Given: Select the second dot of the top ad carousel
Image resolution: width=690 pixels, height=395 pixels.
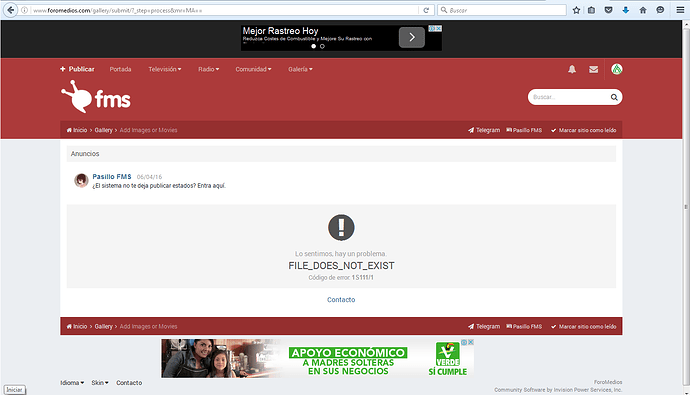Looking at the screenshot, I should pyautogui.click(x=322, y=46).
